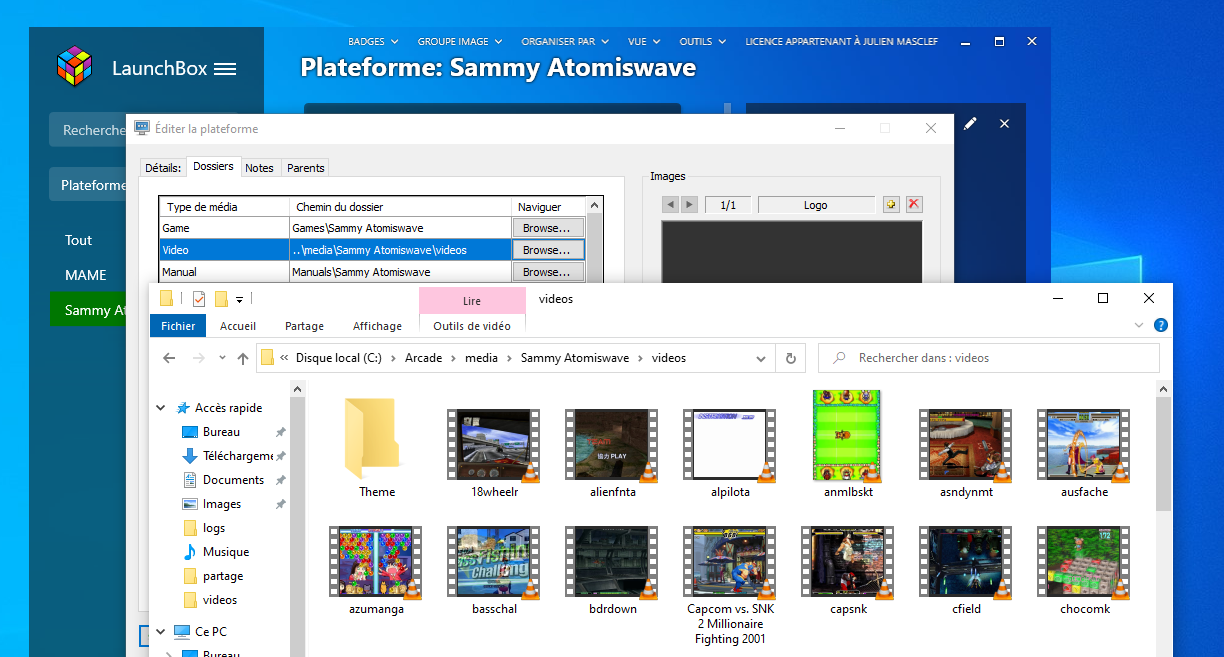Screen dimensions: 1224x657
Task: Select the azumanga video file
Action: (377, 570)
